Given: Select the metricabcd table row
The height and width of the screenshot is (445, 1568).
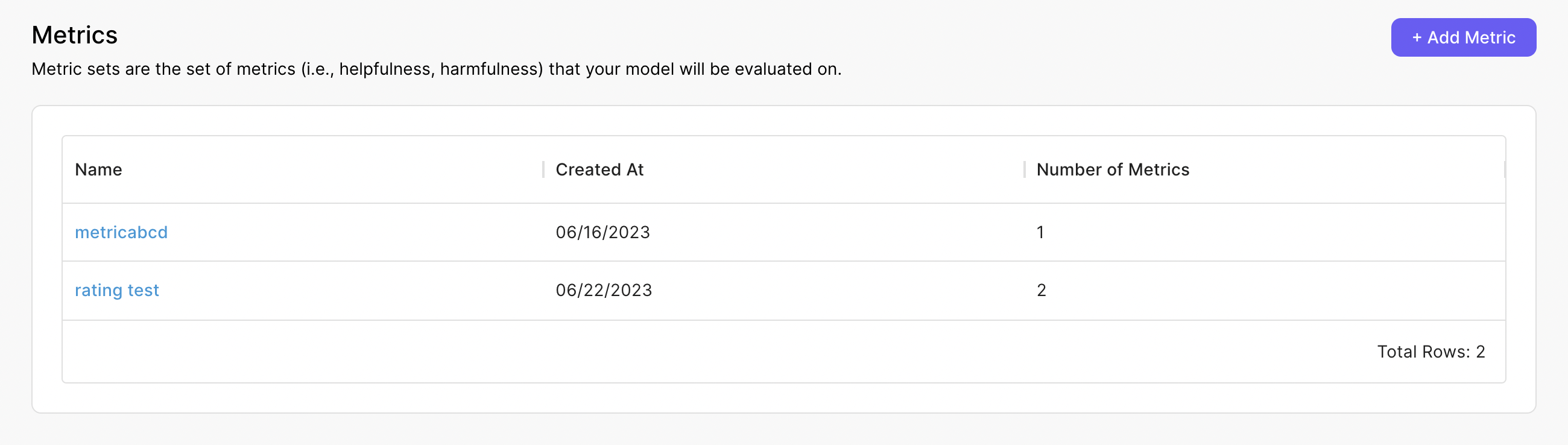Looking at the screenshot, I should pos(784,232).
